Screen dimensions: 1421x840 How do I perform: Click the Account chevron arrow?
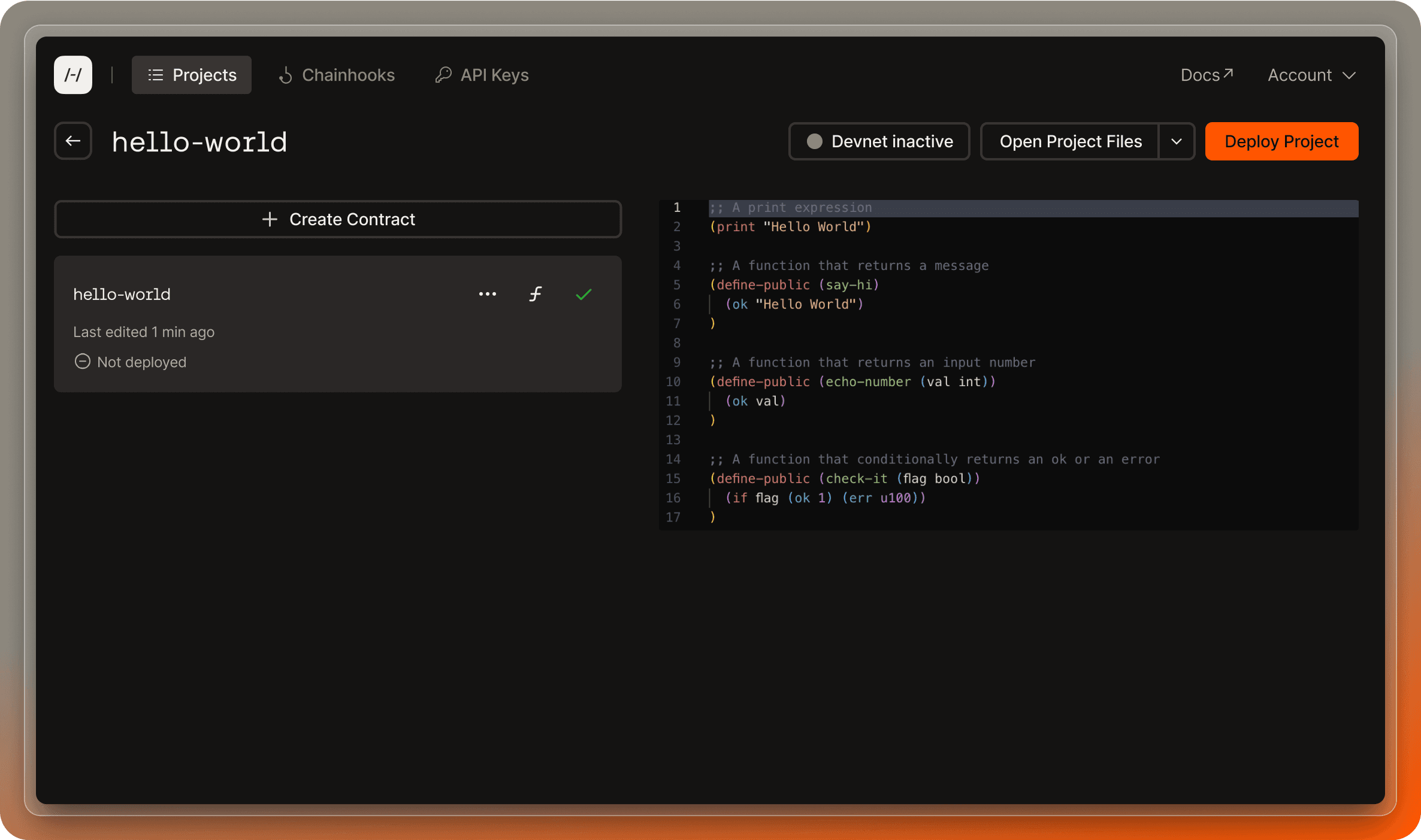1349,75
